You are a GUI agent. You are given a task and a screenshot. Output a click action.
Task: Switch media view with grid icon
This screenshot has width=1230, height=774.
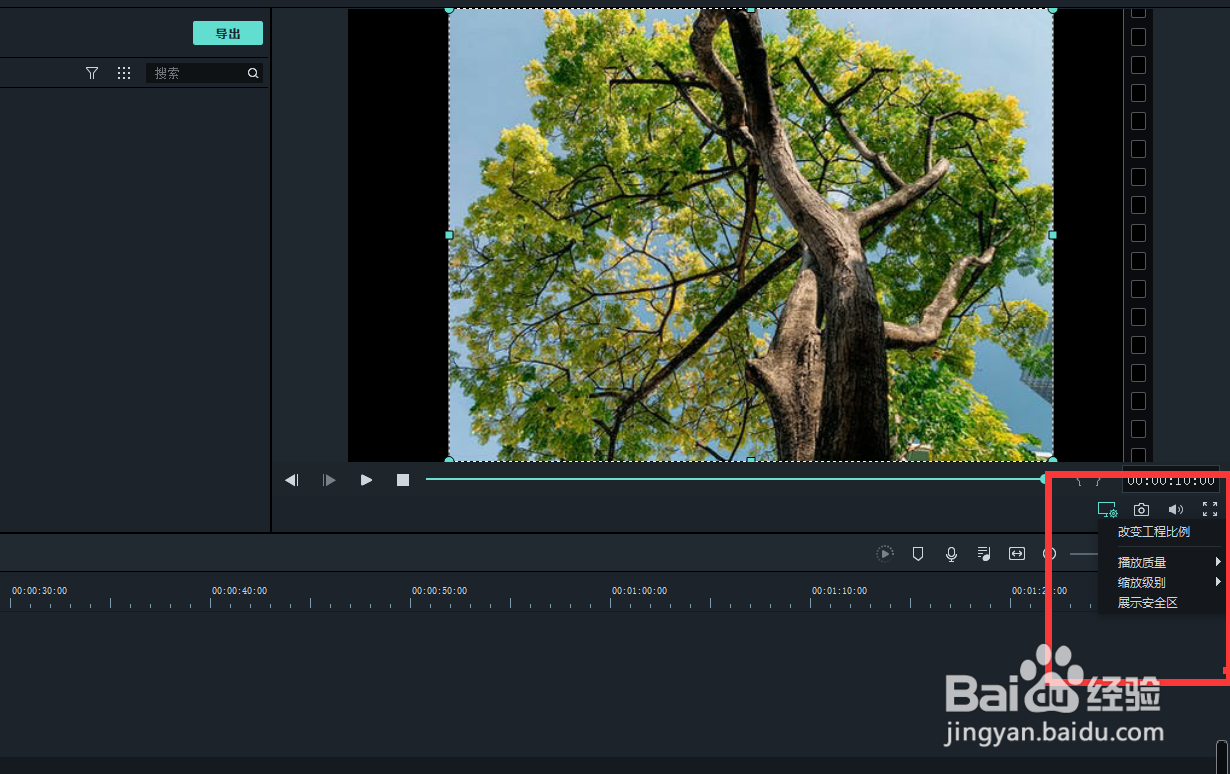point(124,73)
